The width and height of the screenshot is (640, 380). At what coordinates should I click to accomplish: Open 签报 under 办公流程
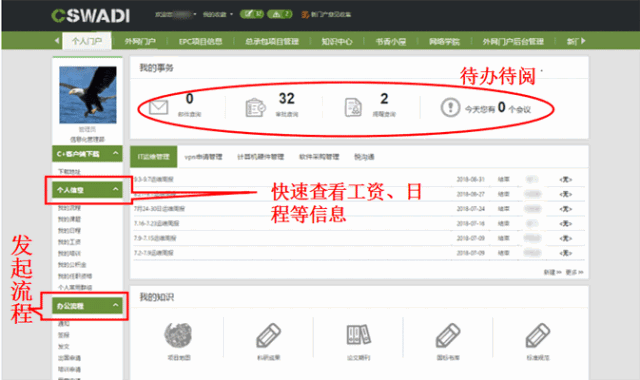pyautogui.click(x=64, y=335)
